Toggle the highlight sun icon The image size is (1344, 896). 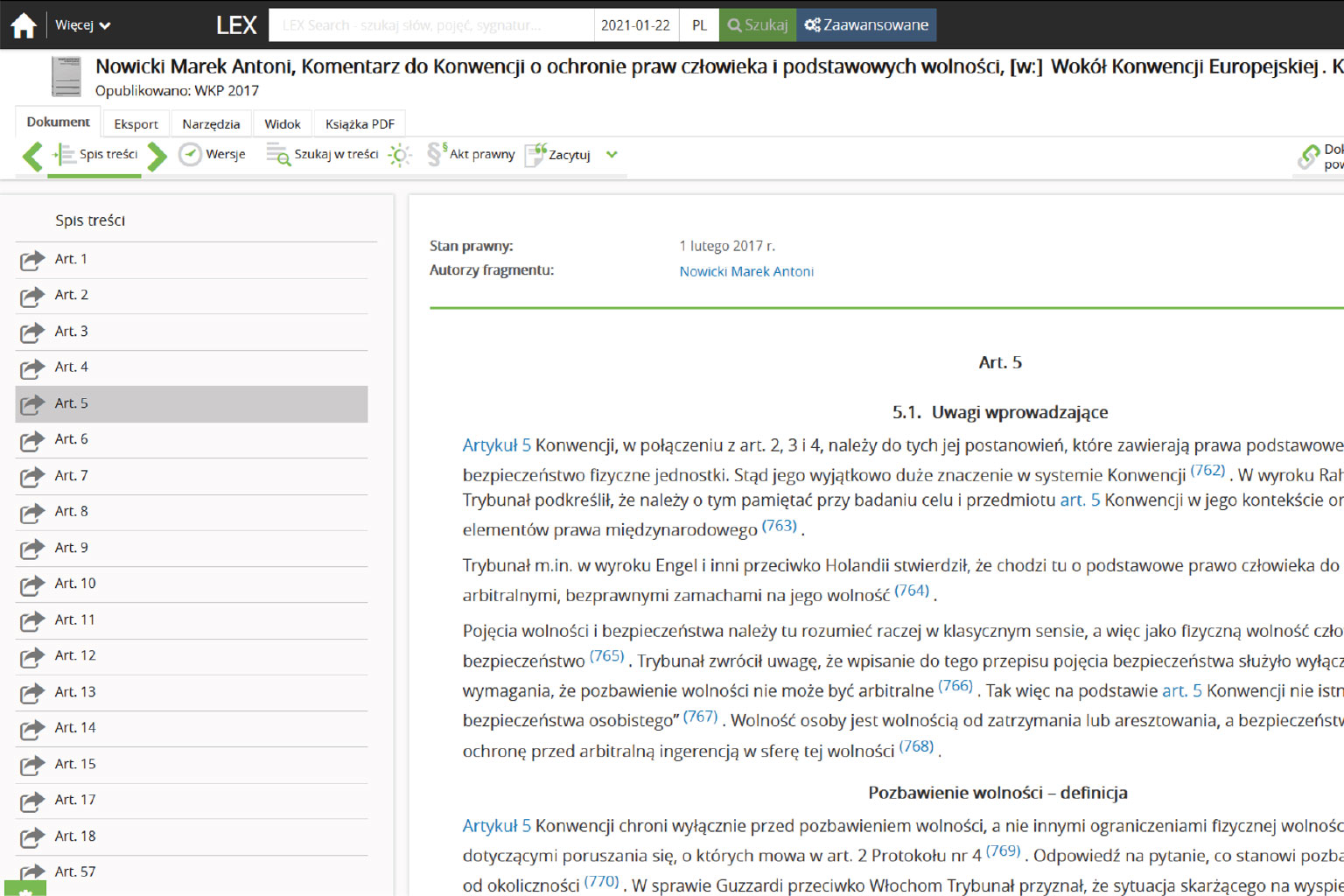click(x=400, y=156)
